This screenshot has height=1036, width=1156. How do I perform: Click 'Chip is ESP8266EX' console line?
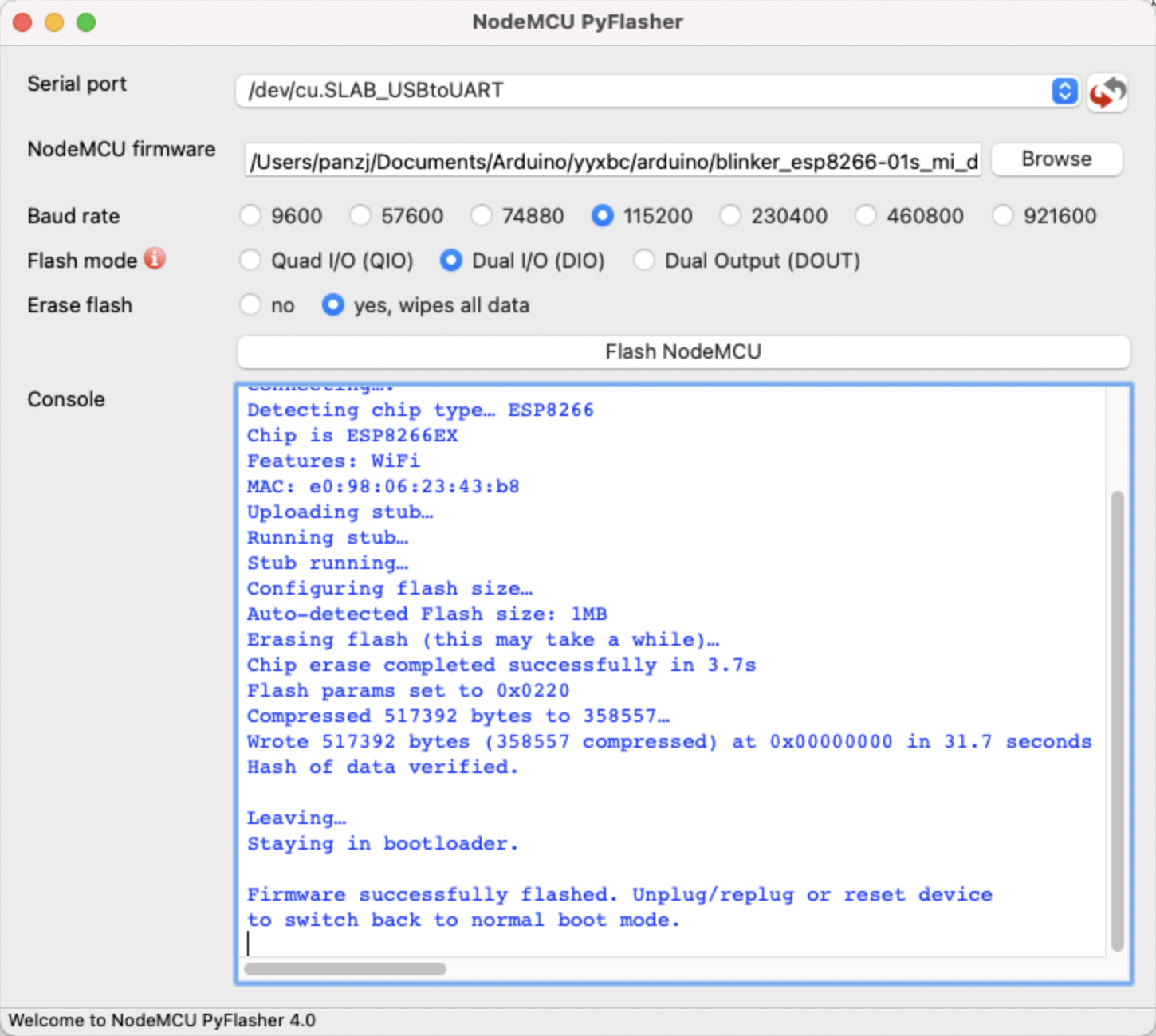point(352,435)
